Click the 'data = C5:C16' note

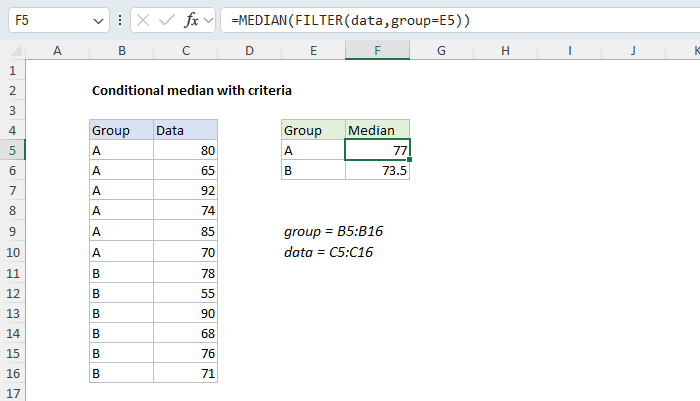coord(329,252)
